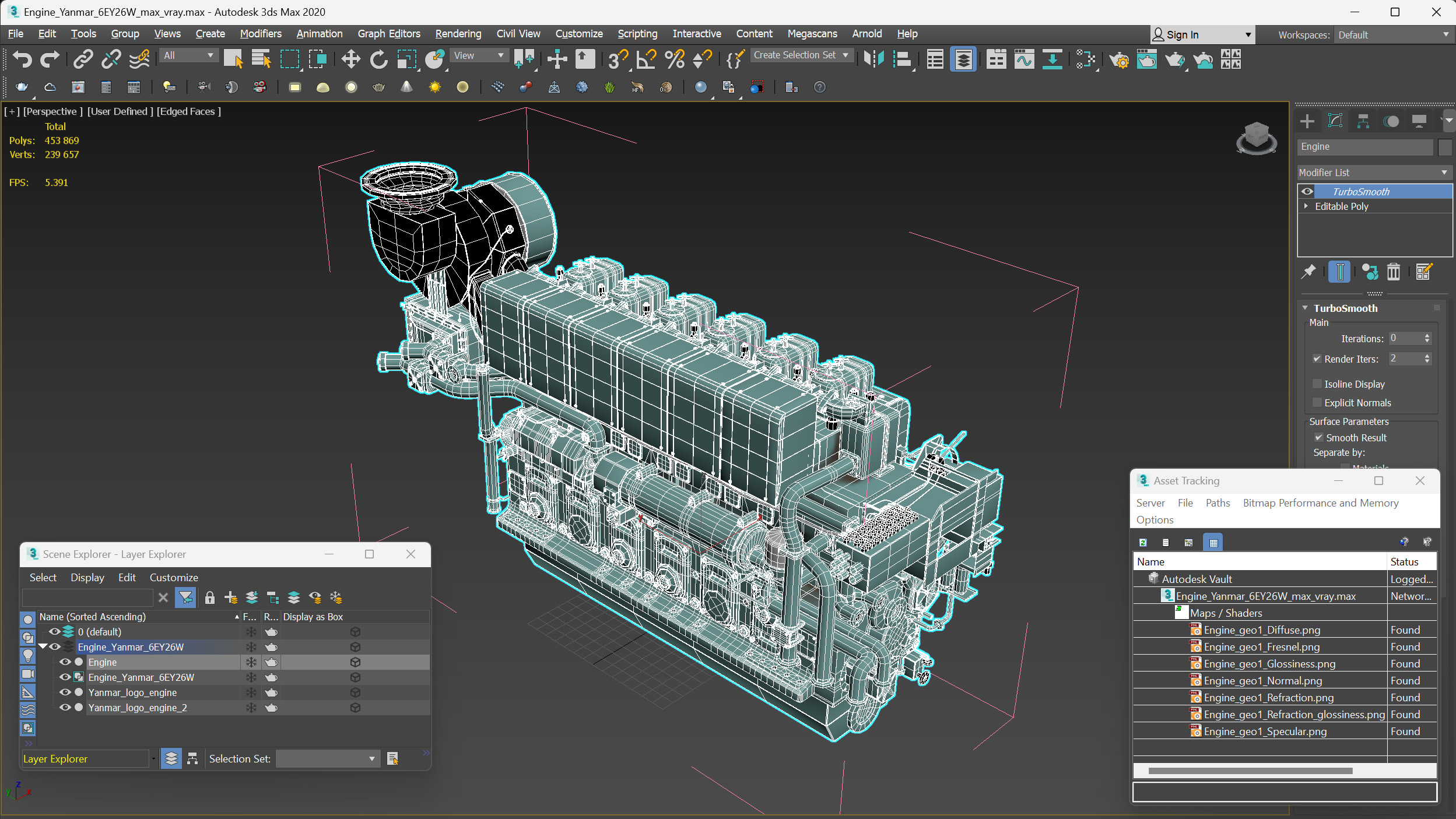Collapse the Engine_Yanmar_6EY26W layer tree
The image size is (1456, 819).
[43, 646]
